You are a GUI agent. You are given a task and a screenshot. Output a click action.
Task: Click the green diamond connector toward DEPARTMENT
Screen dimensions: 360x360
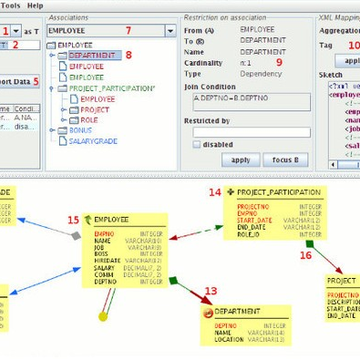pos(173,281)
